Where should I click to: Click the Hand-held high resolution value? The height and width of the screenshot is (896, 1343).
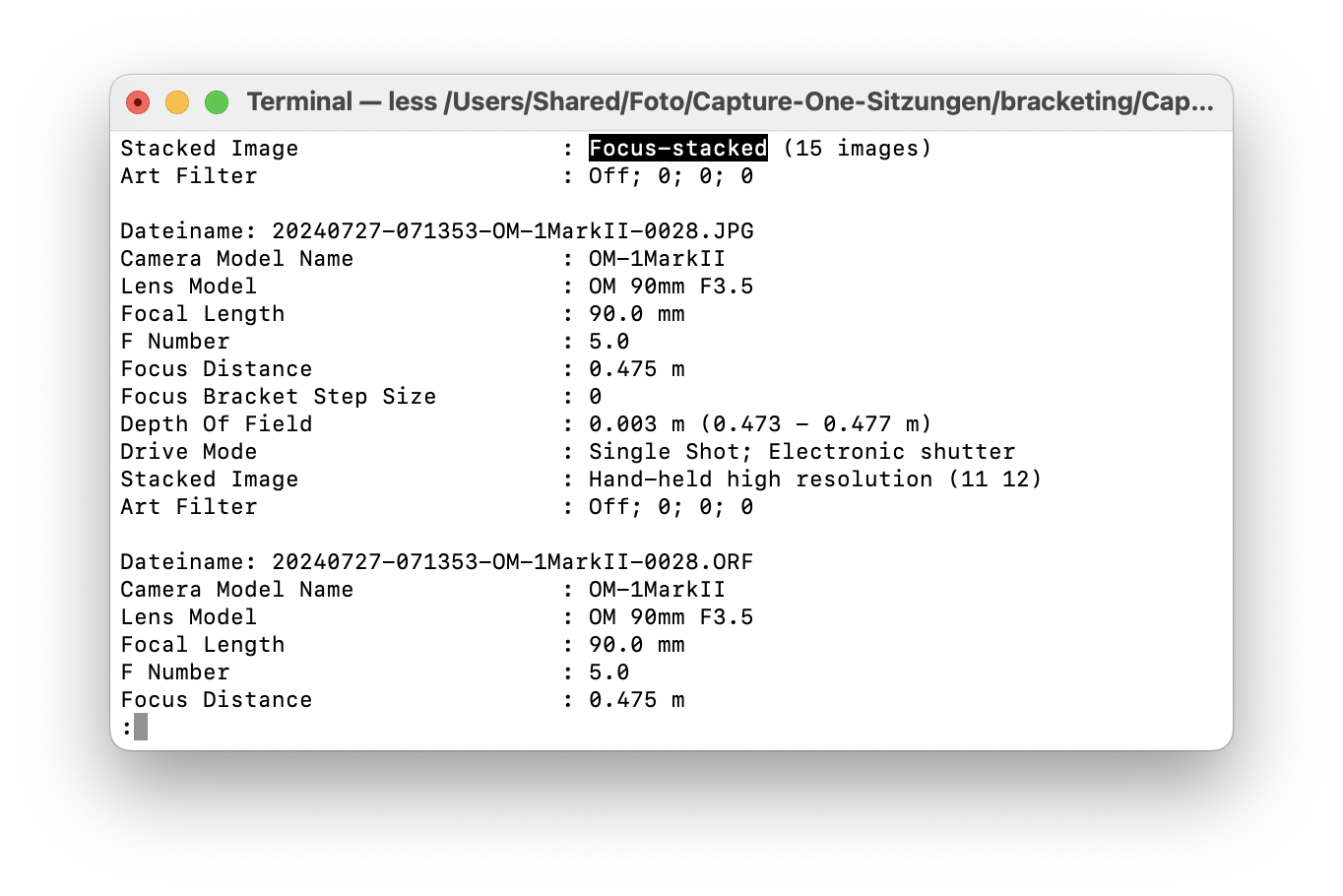[x=815, y=480]
